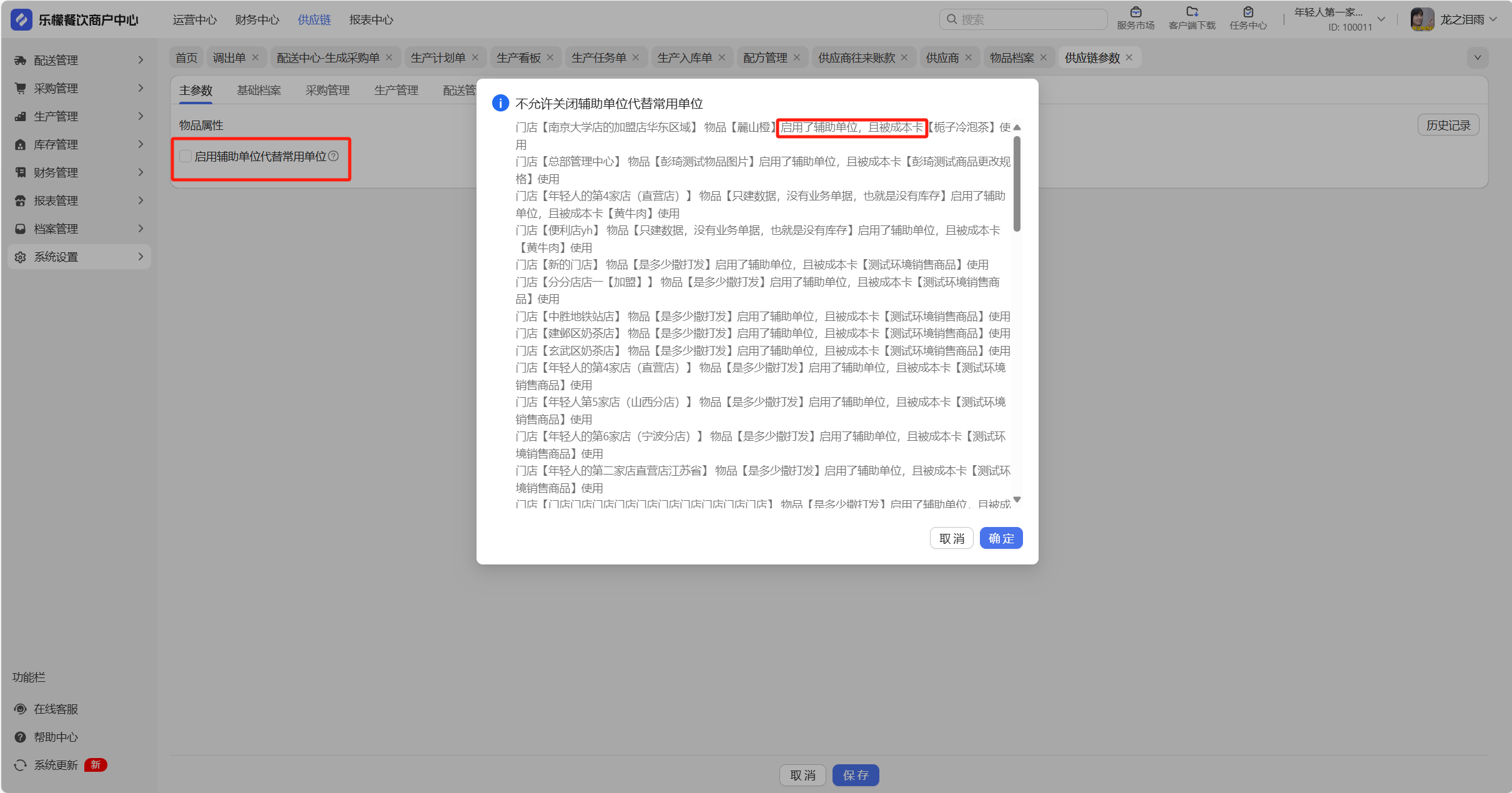Click the 系统更新 refresh icon
Image resolution: width=1512 pixels, height=793 pixels.
pyautogui.click(x=21, y=765)
